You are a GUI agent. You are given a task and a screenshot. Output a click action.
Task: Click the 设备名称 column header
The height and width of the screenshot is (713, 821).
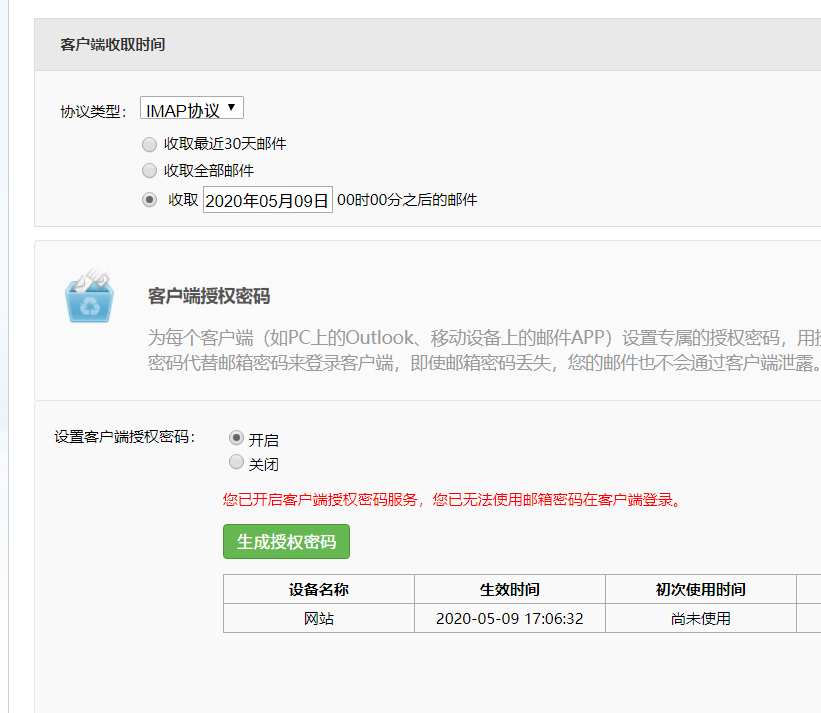318,589
